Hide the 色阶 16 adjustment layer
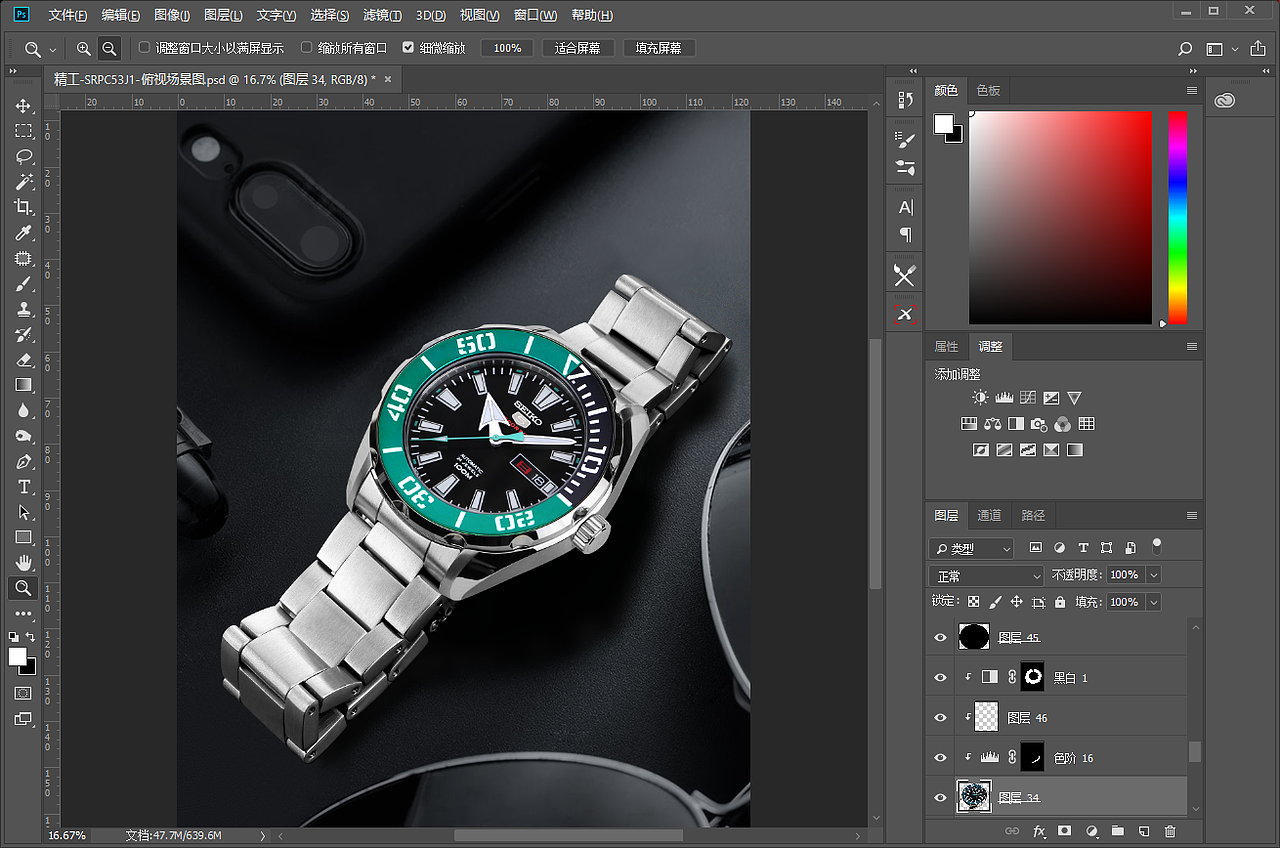The image size is (1280, 848). tap(940, 757)
